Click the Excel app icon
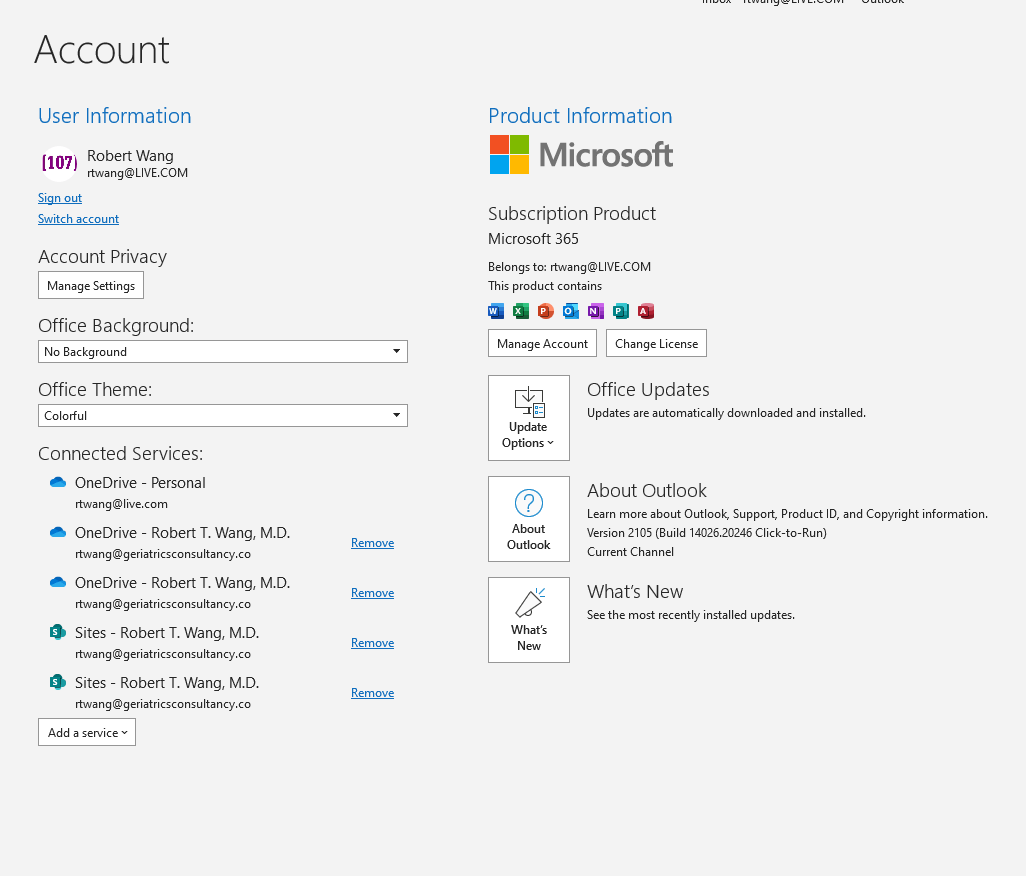 click(521, 311)
